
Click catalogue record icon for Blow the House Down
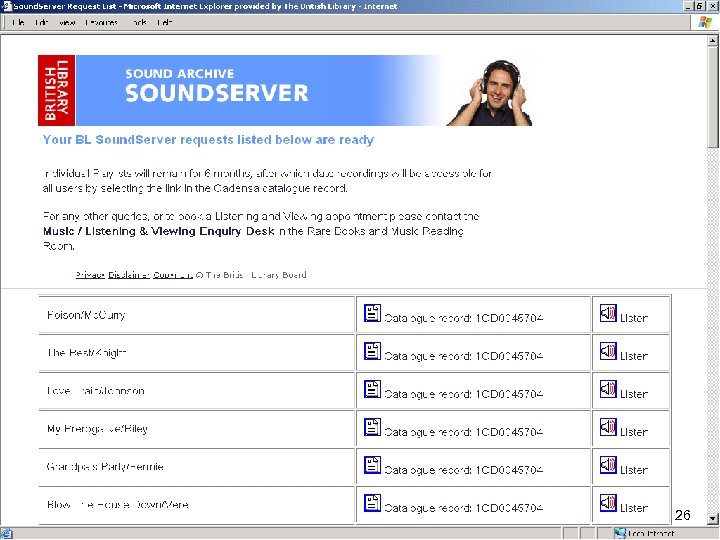pyautogui.click(x=372, y=503)
